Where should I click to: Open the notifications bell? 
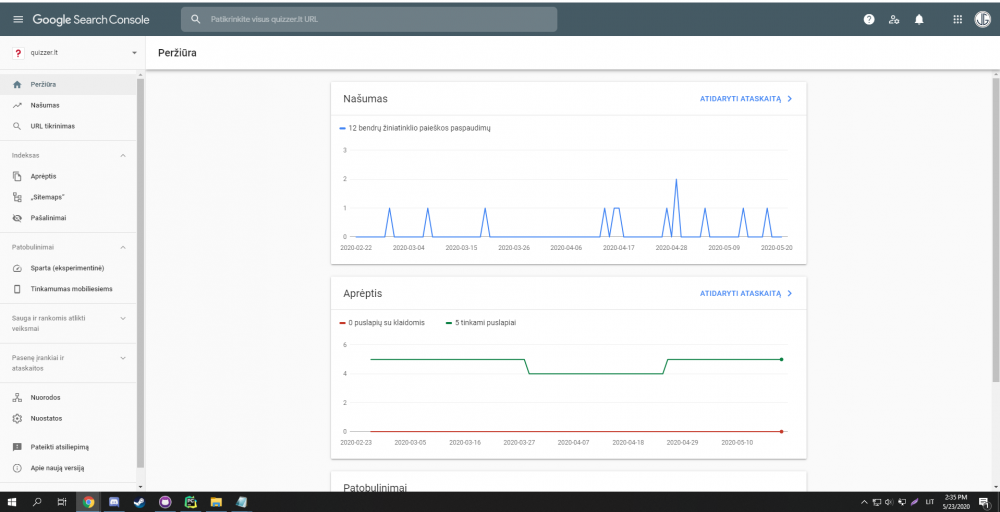pos(919,20)
